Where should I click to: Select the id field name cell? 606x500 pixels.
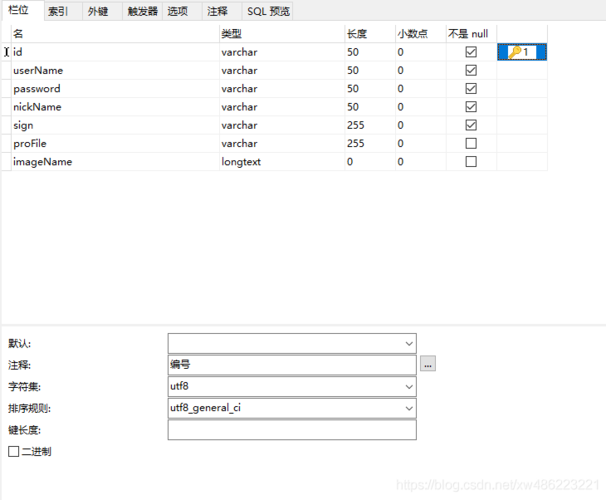click(x=115, y=52)
